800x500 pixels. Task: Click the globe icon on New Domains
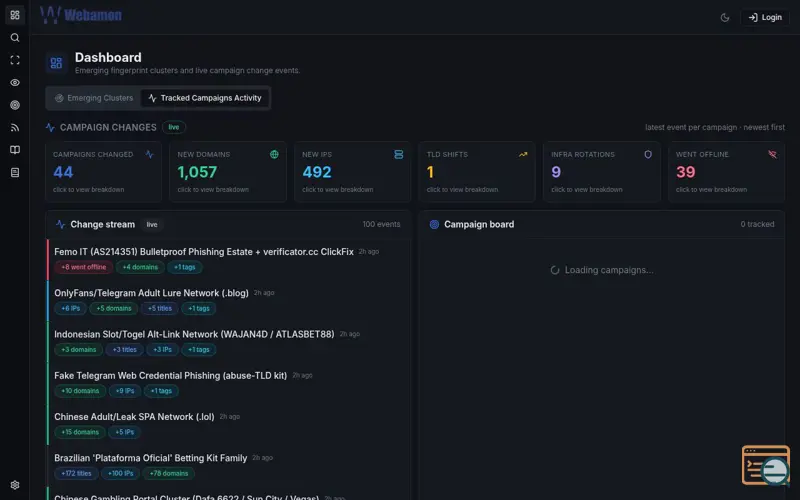[x=274, y=154]
